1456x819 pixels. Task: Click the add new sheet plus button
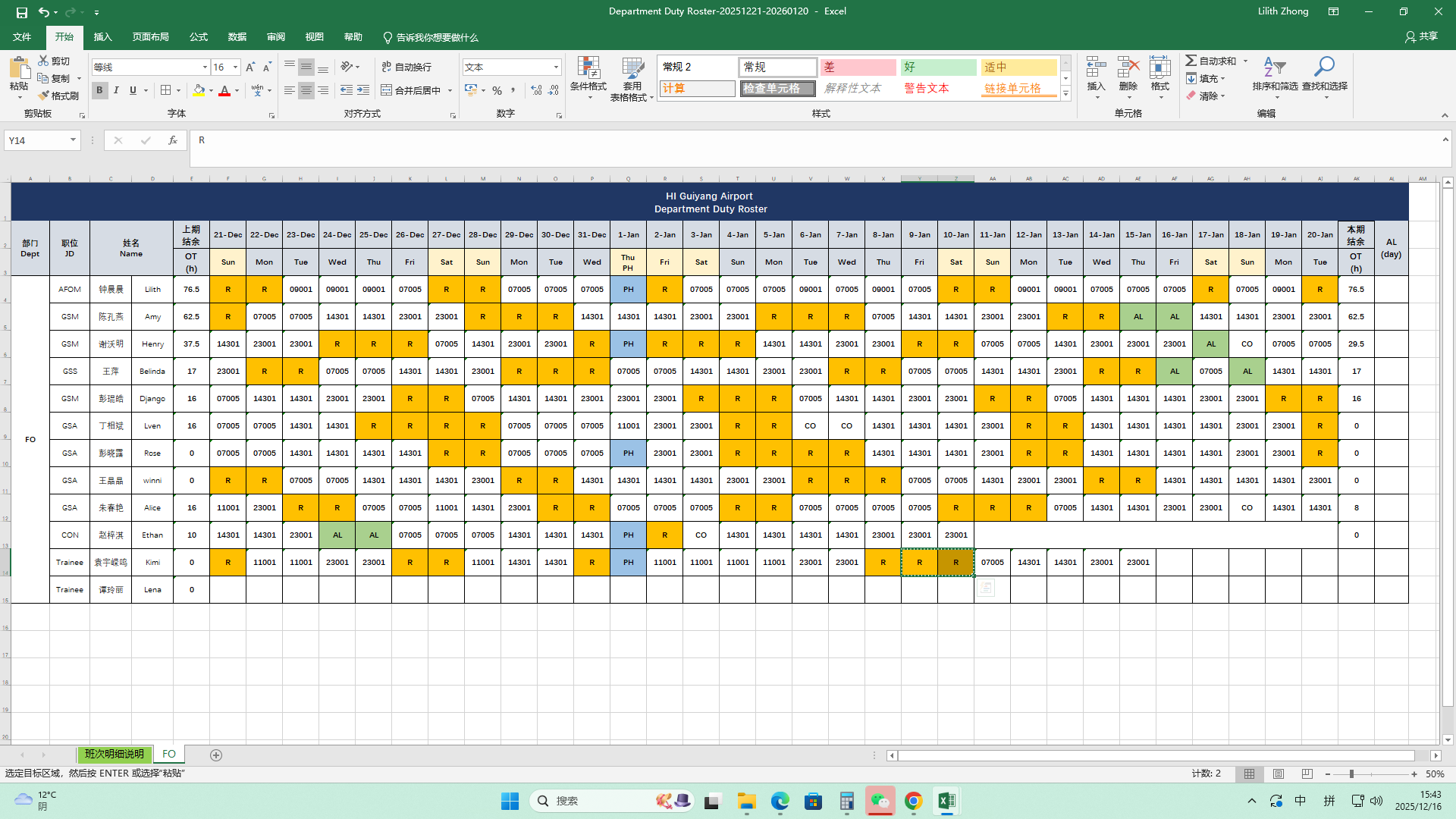pyautogui.click(x=216, y=755)
